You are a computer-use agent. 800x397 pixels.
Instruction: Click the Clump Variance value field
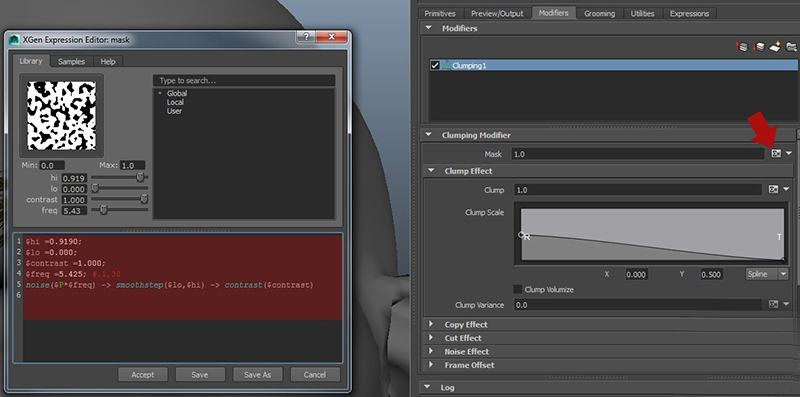(x=638, y=305)
